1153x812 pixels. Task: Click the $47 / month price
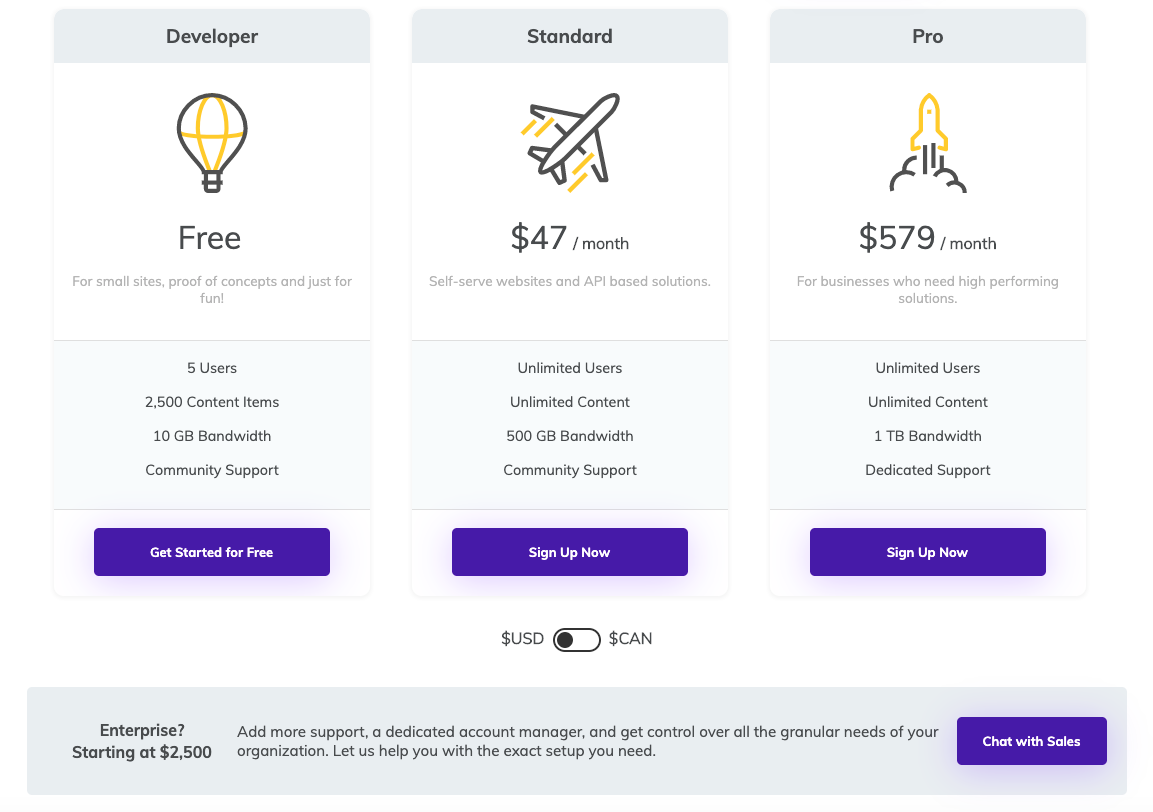tap(570, 238)
